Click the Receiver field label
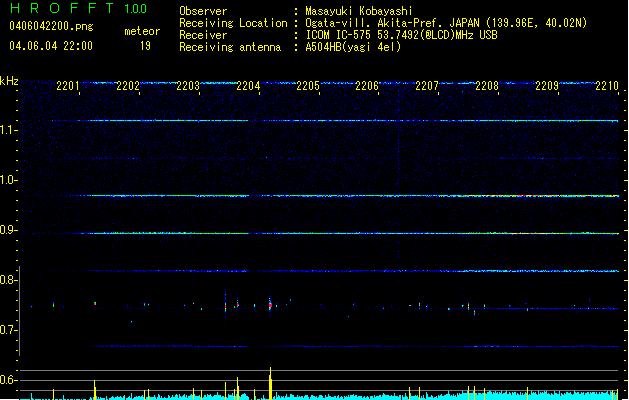 [x=203, y=35]
